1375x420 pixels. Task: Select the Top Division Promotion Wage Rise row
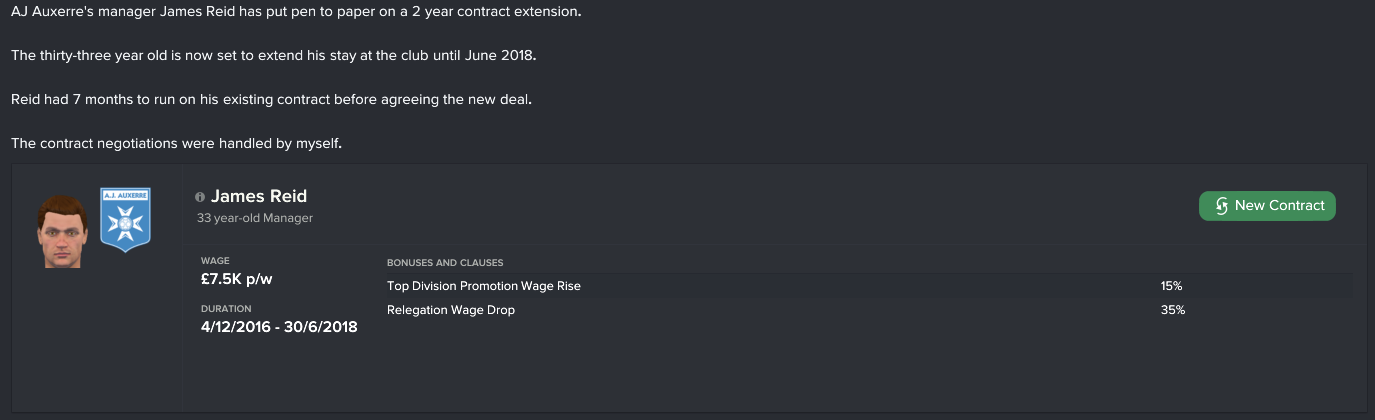point(484,286)
